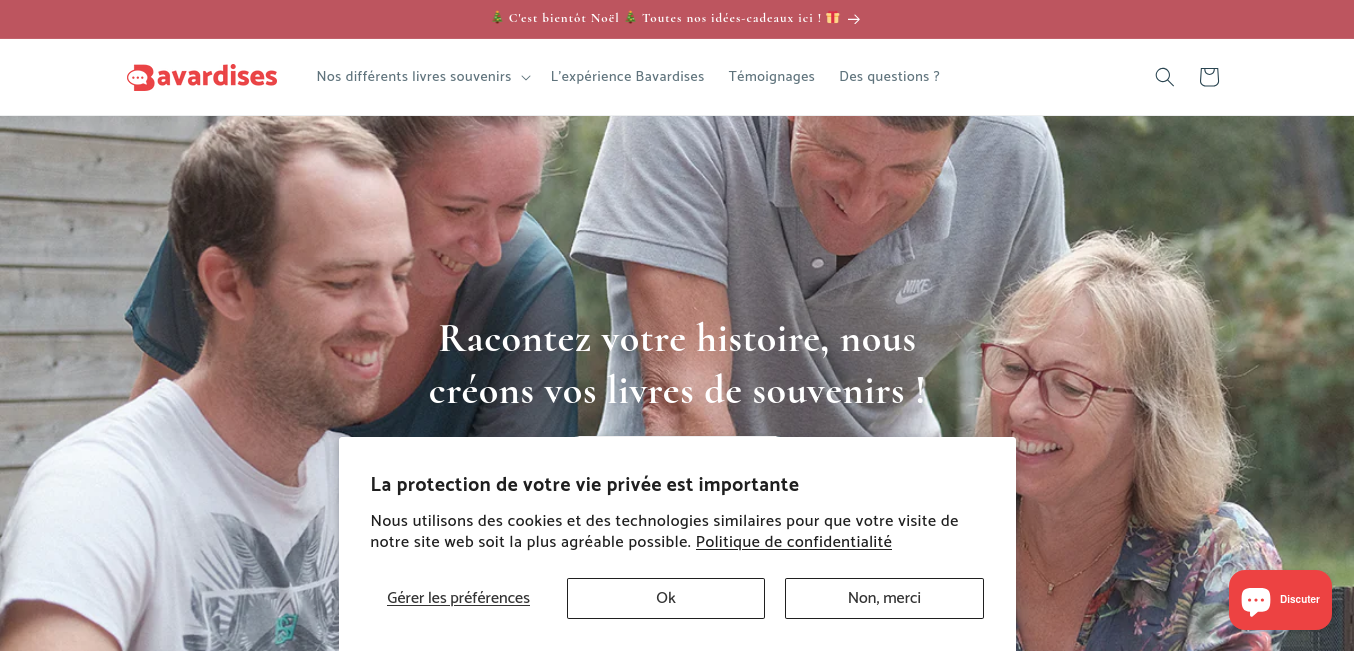Open Gérer les préférences
Viewport: 1366px width, 651px height.
point(458,598)
